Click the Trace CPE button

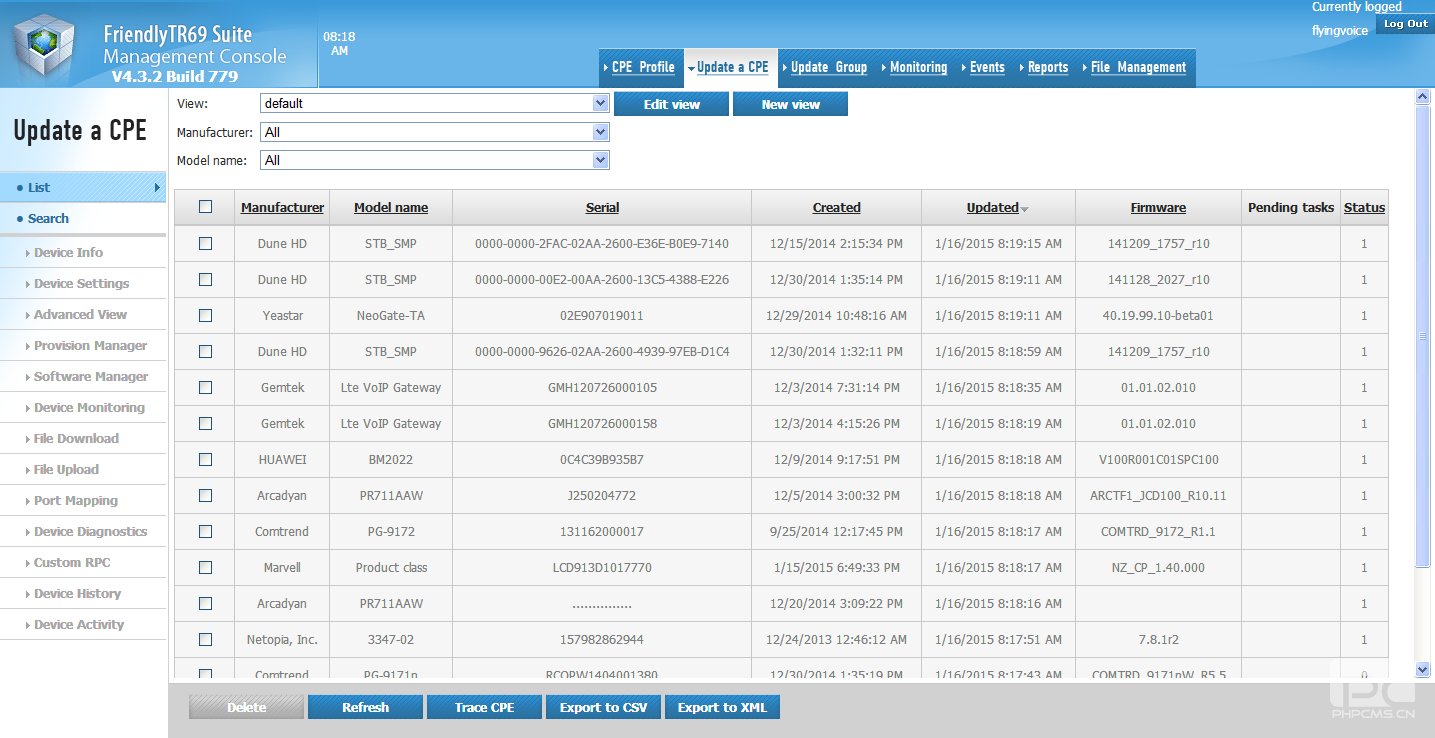[484, 707]
